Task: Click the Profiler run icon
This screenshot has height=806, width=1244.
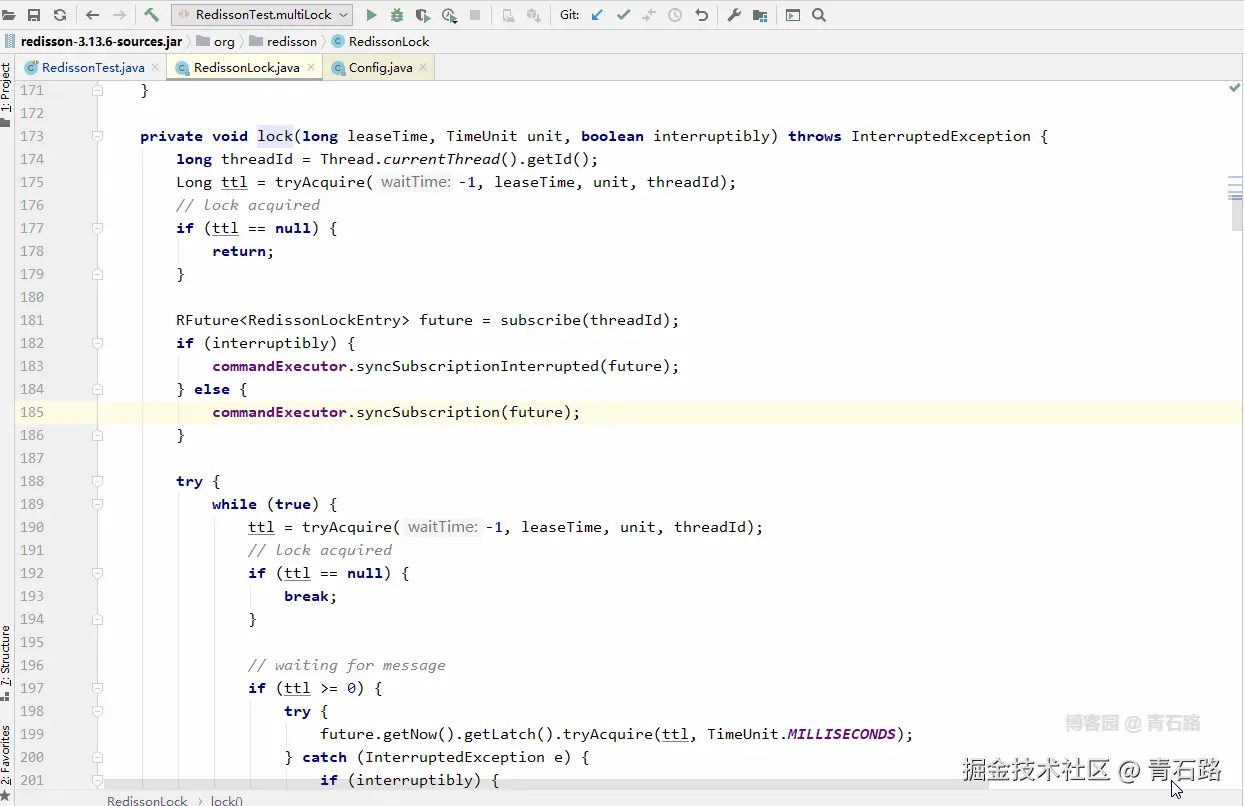Action: [x=449, y=15]
